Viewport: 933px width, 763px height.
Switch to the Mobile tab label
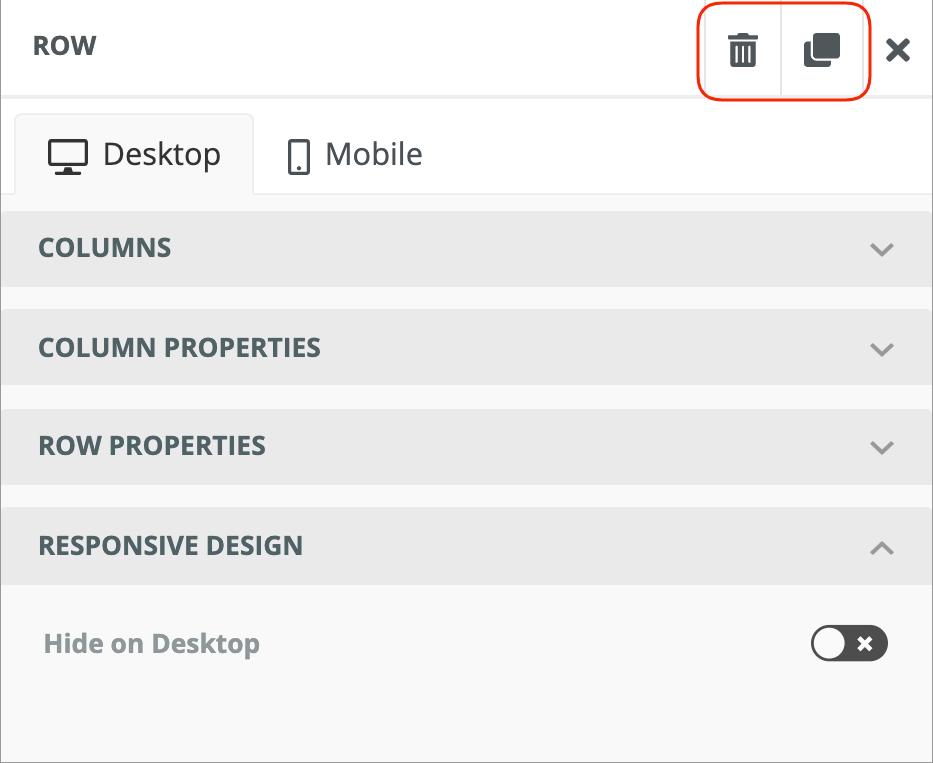374,154
